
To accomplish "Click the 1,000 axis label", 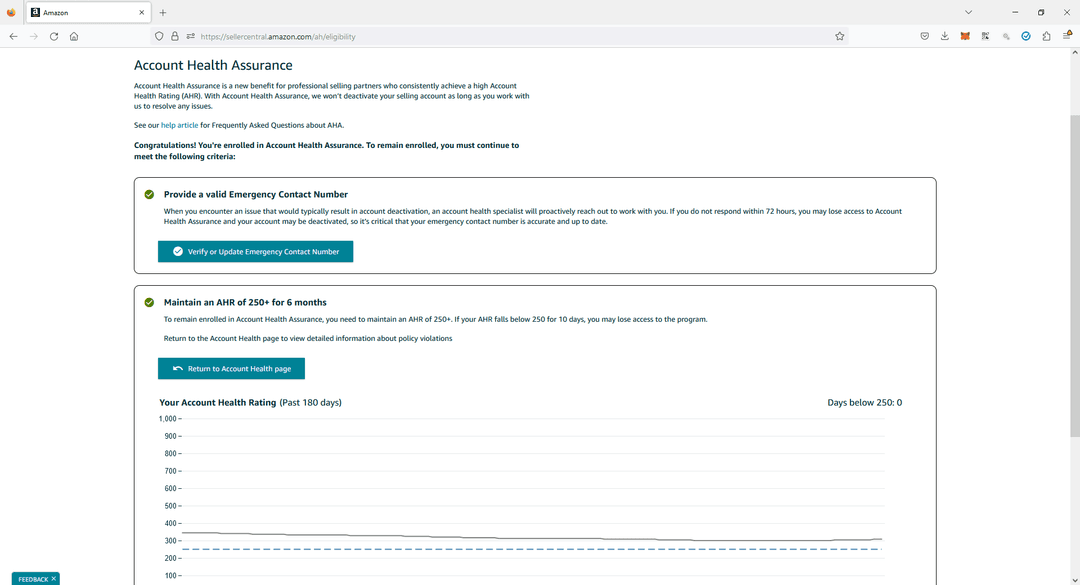I will [x=167, y=419].
